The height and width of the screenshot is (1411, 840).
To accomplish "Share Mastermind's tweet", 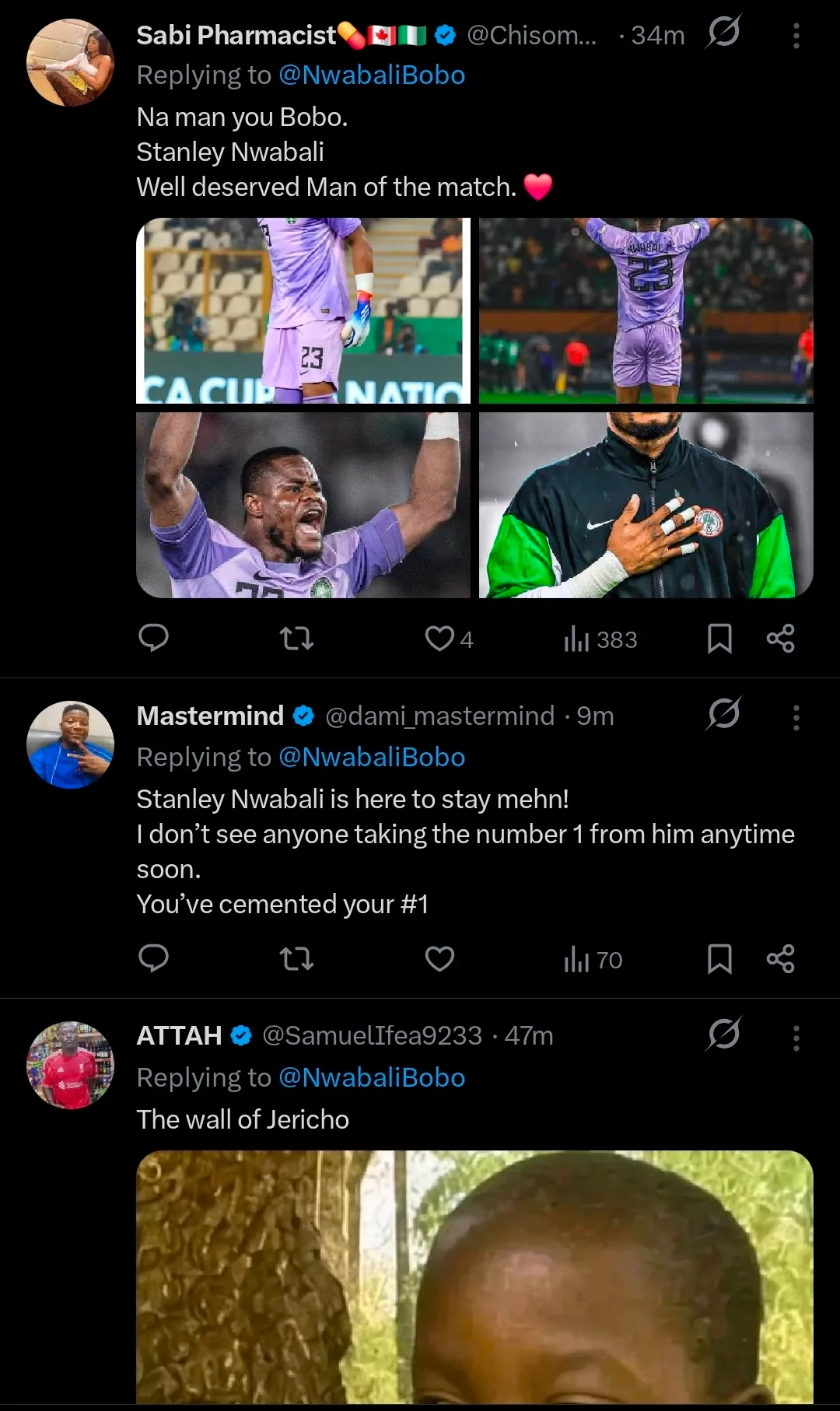I will click(780, 959).
